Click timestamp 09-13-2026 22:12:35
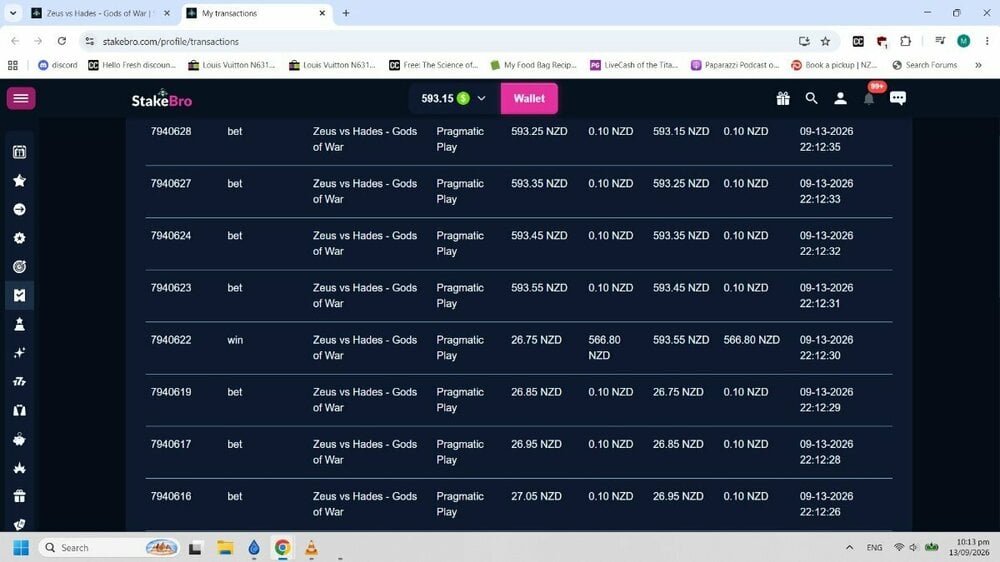Viewport: 1000px width, 562px height. [x=827, y=139]
